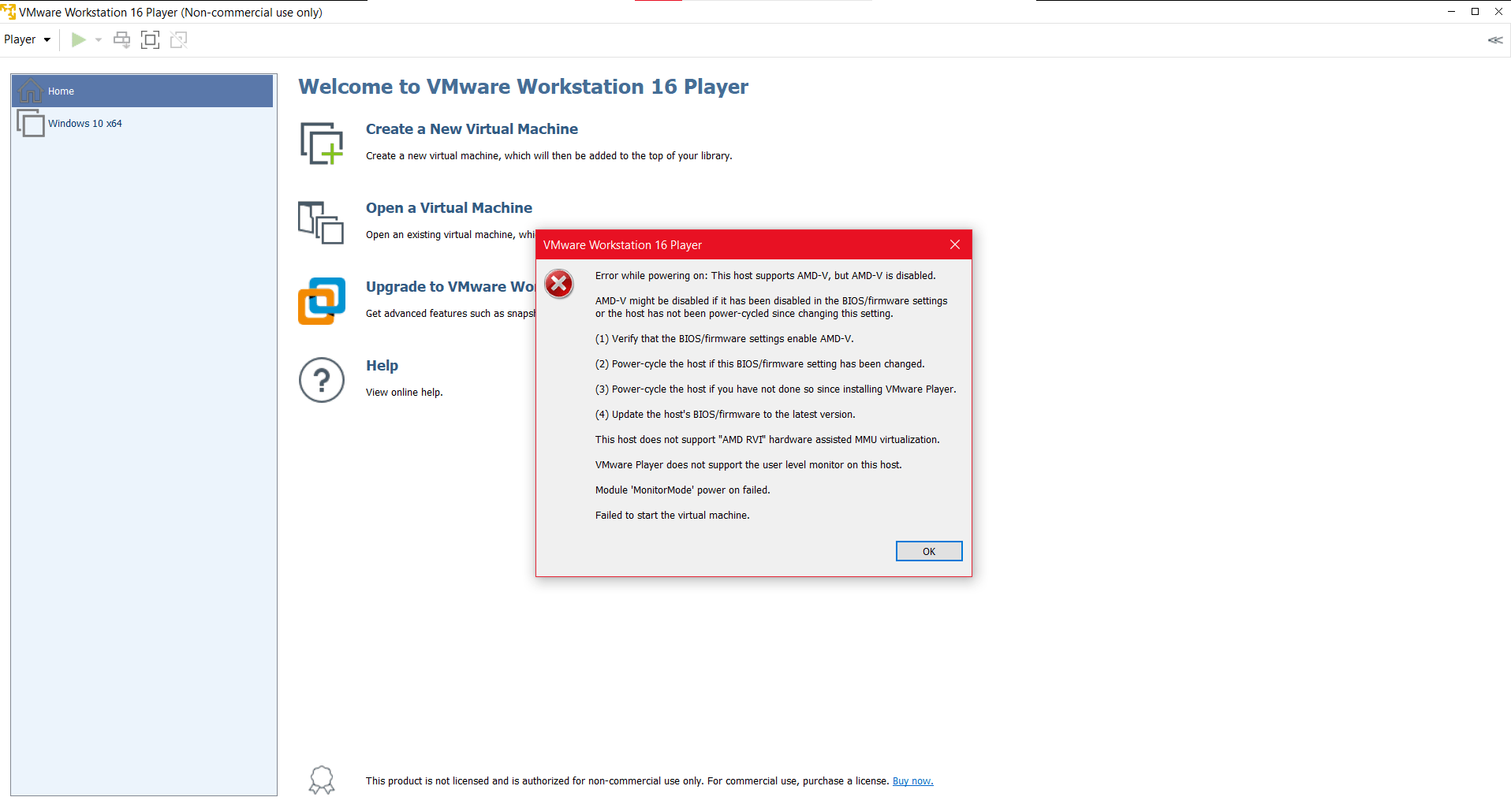Select Home in the library sidebar
1511x812 pixels.
pos(142,91)
